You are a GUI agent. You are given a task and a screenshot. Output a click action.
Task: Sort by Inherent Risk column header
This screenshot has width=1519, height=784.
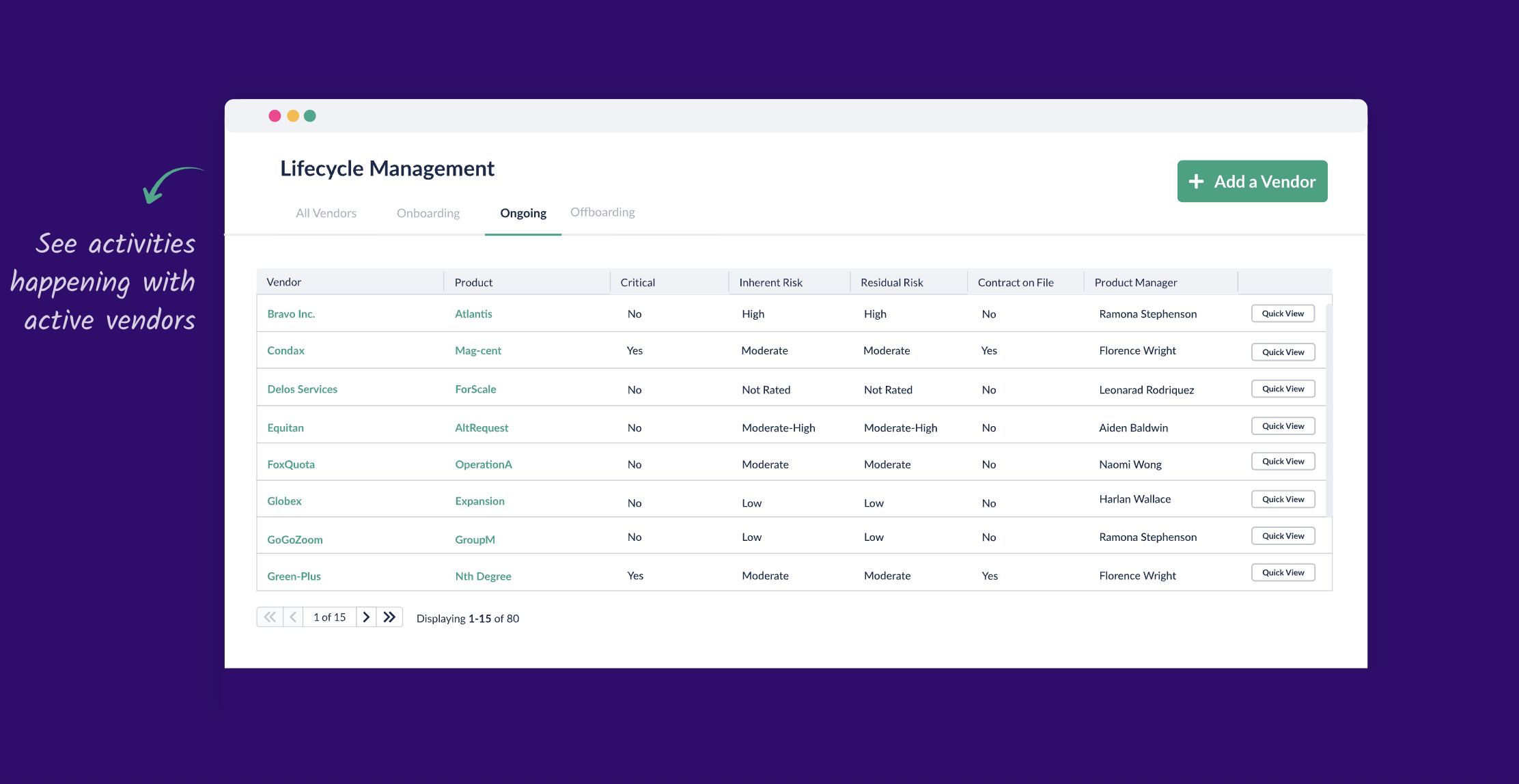770,282
